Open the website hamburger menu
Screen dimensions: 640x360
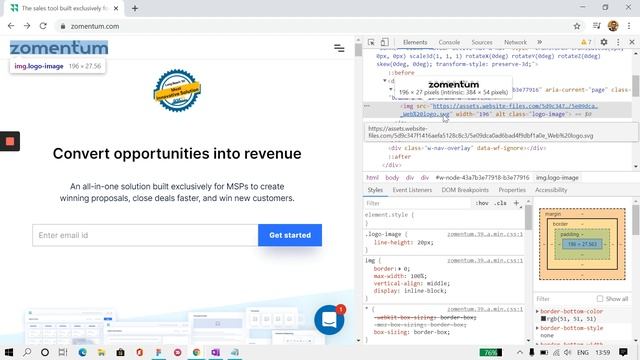click(x=339, y=48)
